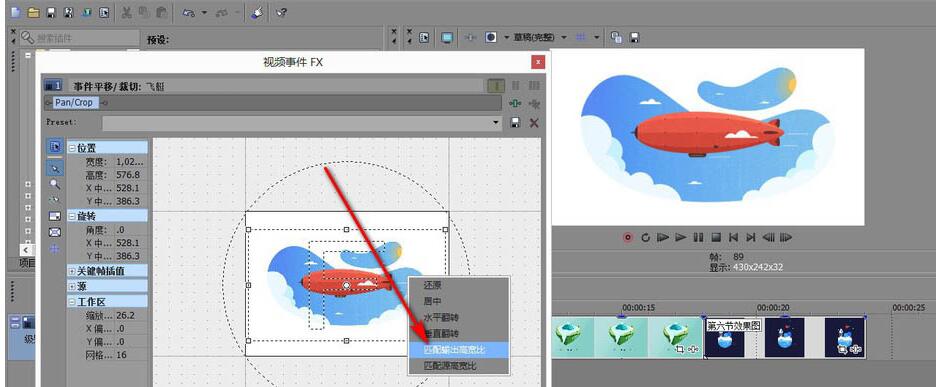Screen dimensions: 936x387
Task: Click the red Record button under preview
Action: click(x=627, y=238)
